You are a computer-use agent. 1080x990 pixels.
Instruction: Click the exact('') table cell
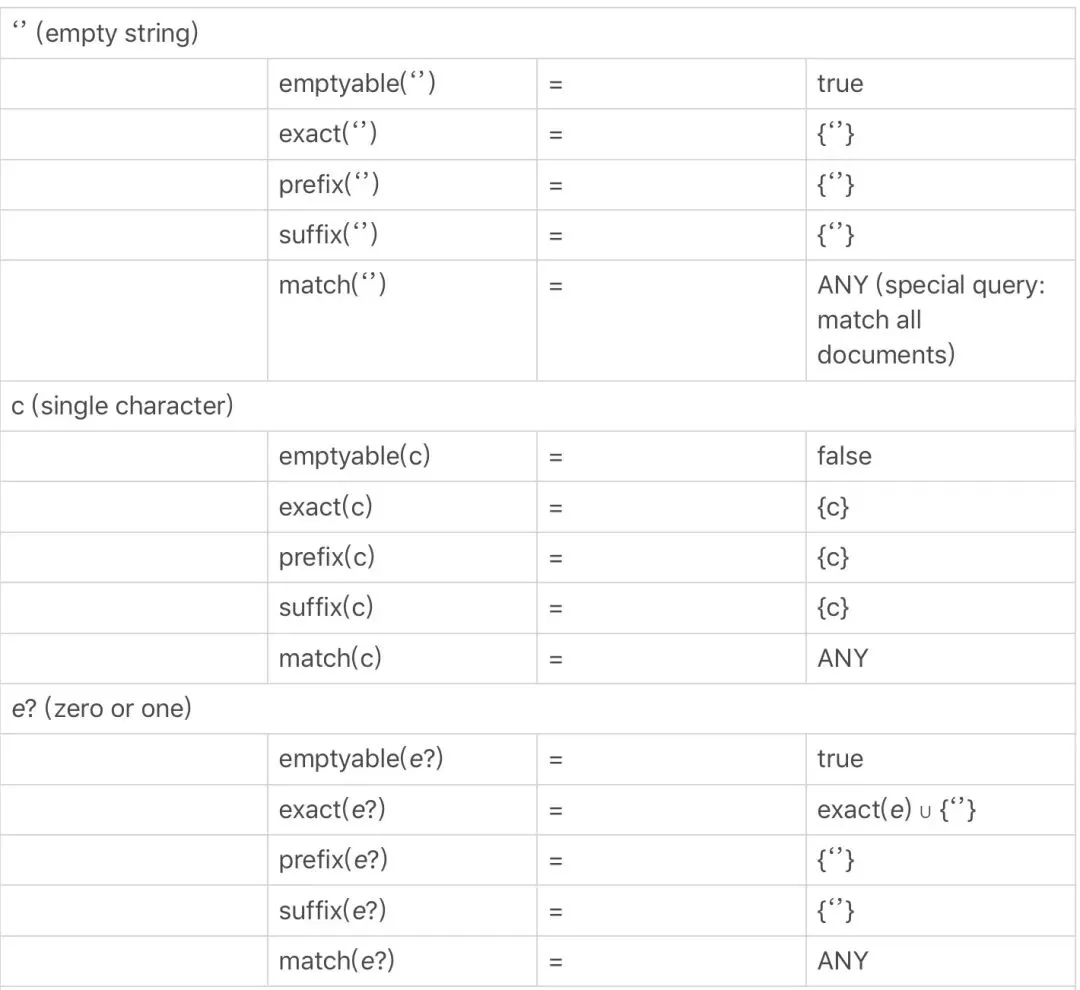point(328,135)
